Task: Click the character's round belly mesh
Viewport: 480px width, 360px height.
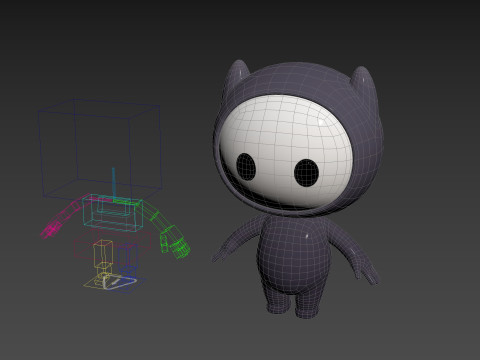Action: 293,255
